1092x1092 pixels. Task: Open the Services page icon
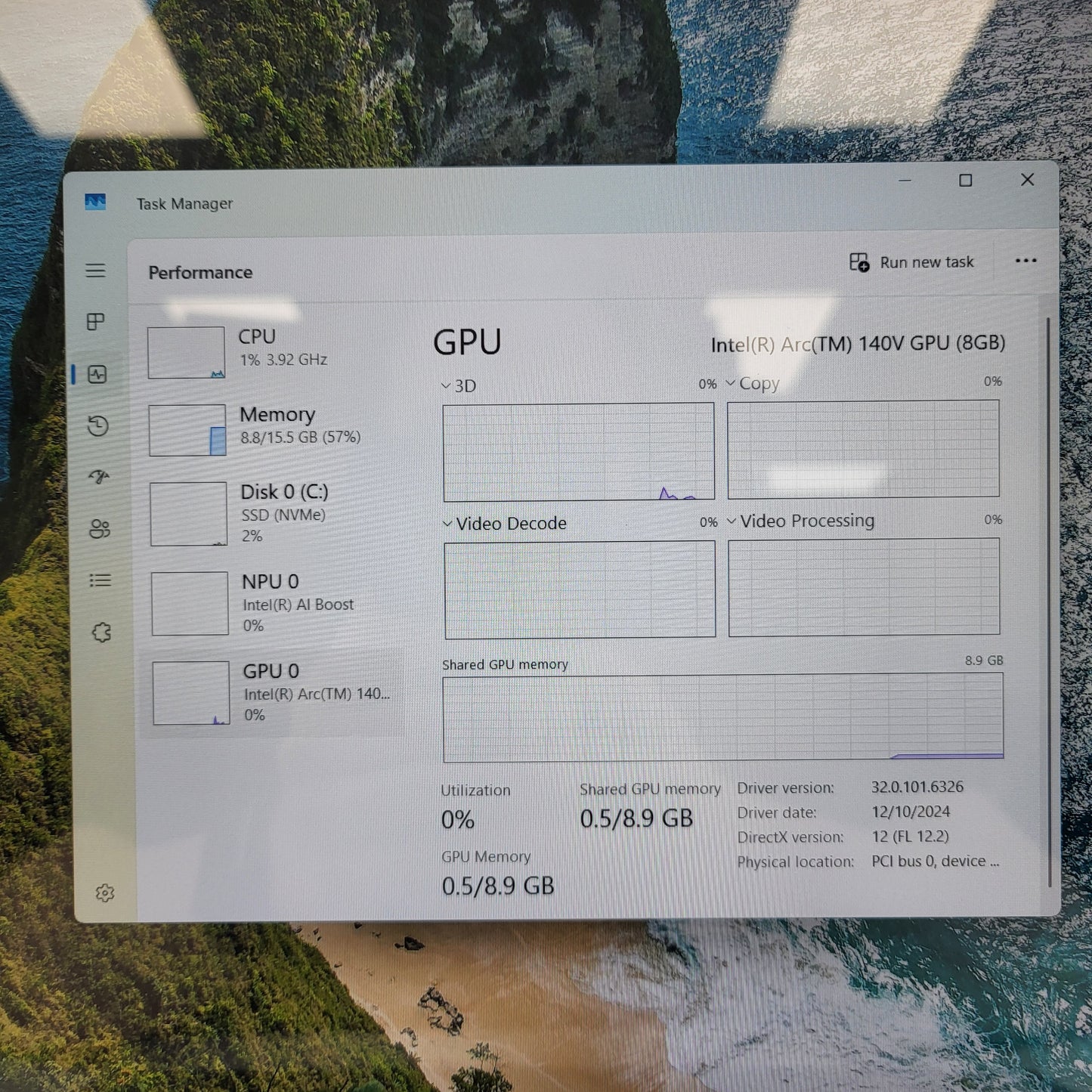click(x=101, y=633)
